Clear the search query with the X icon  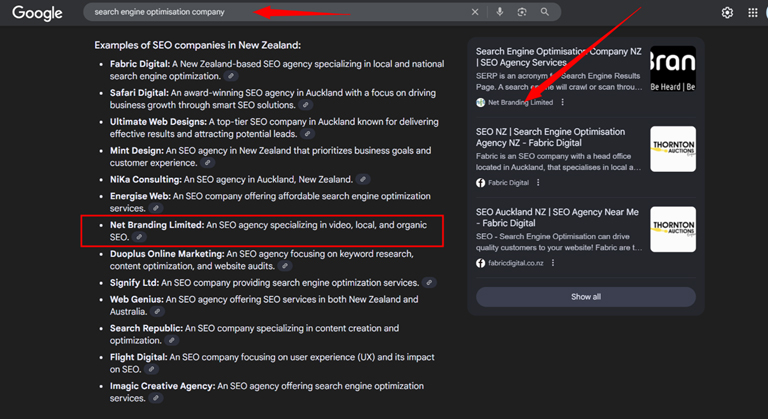click(475, 12)
